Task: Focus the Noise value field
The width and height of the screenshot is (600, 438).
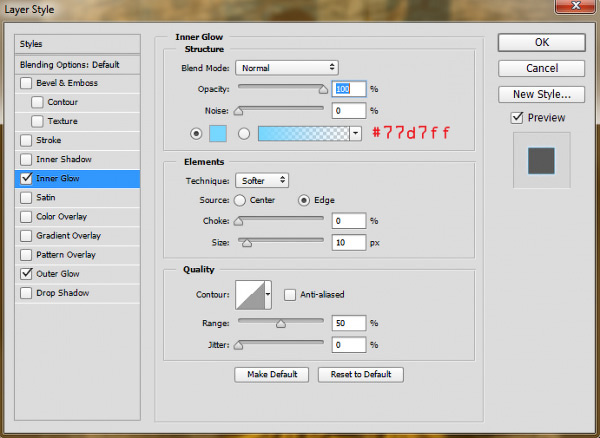Action: 349,111
